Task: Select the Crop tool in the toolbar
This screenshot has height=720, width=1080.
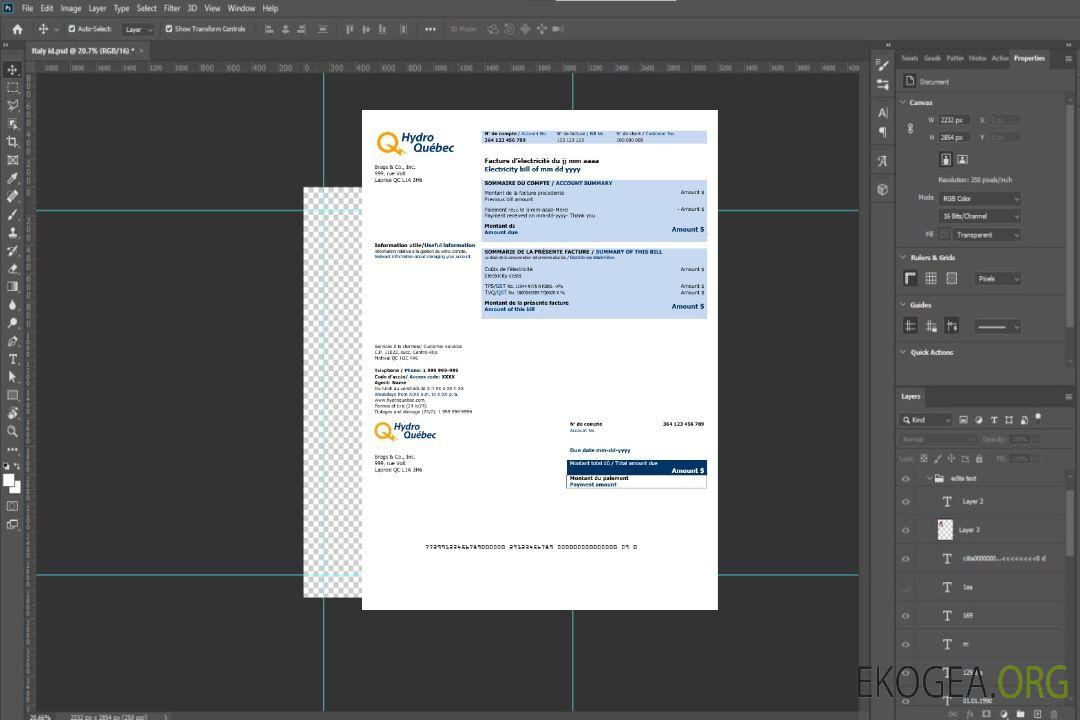Action: [12, 142]
